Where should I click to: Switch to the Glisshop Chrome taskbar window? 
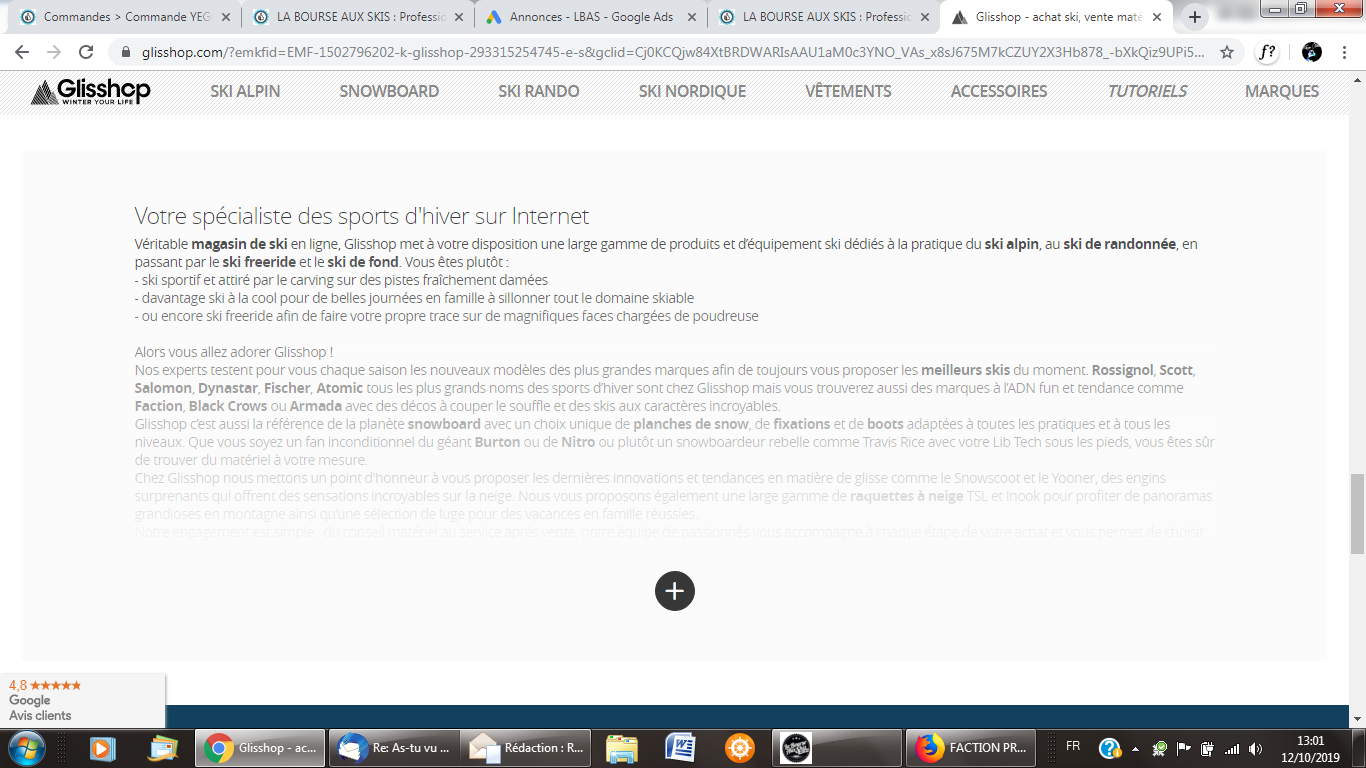260,747
